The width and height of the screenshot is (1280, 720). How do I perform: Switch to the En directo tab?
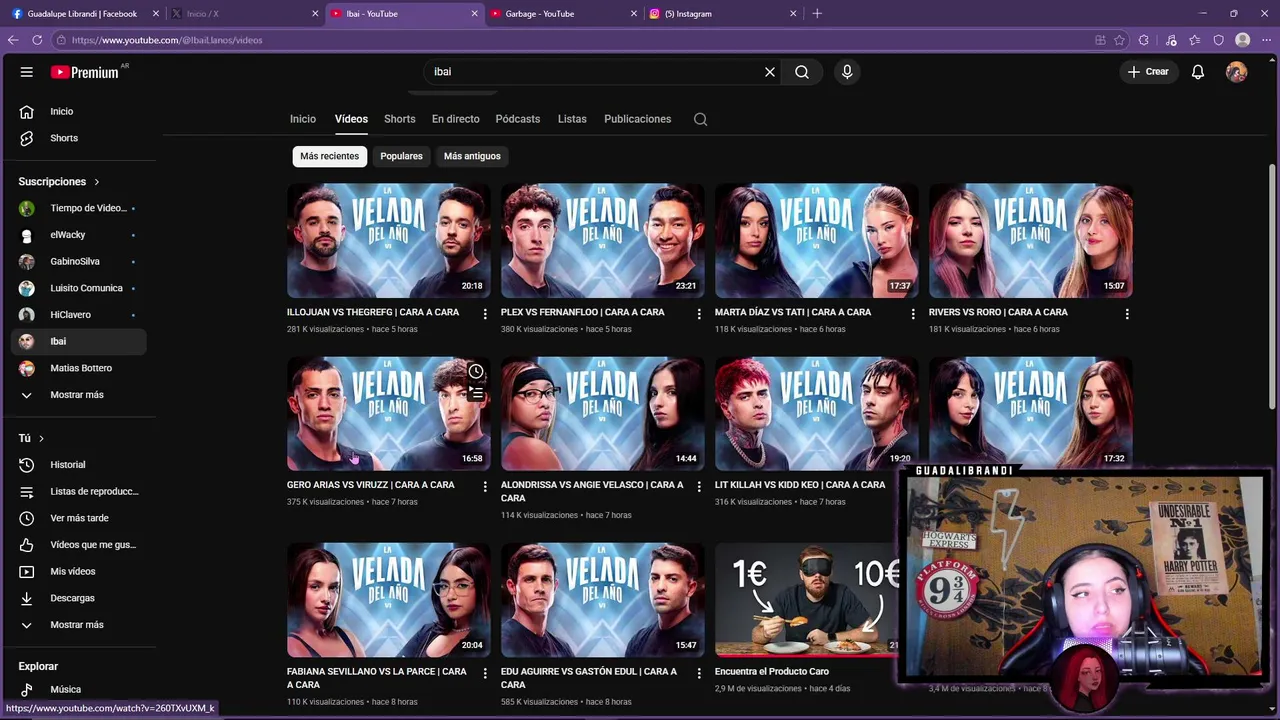coord(456,119)
